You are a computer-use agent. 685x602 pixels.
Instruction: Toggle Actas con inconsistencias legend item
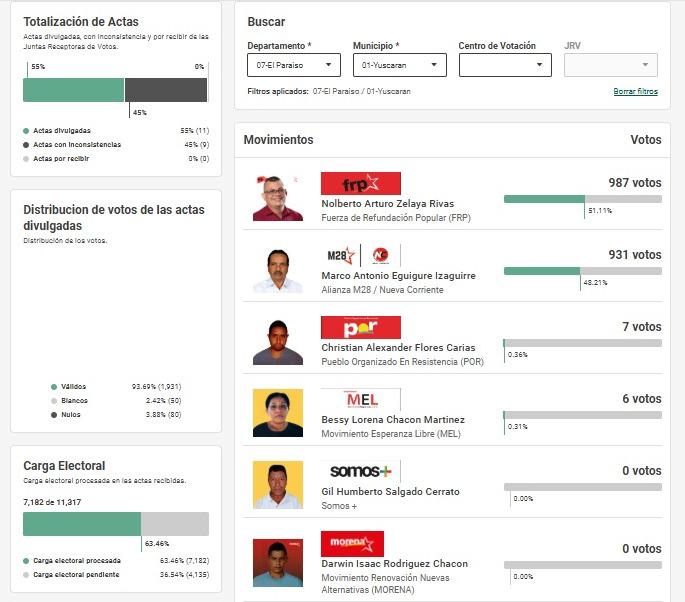click(76, 145)
